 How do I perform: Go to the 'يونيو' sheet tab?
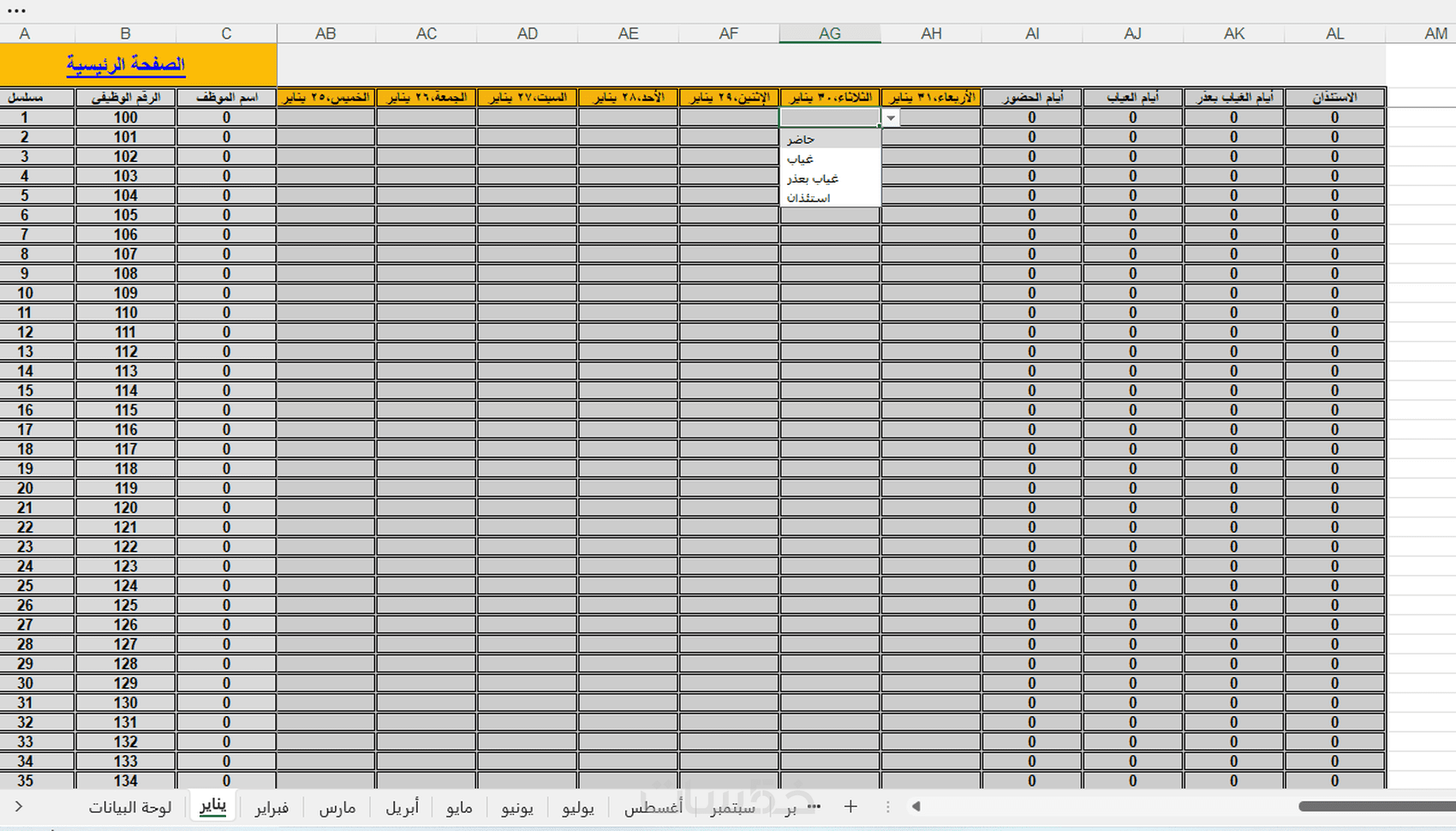[x=517, y=807]
